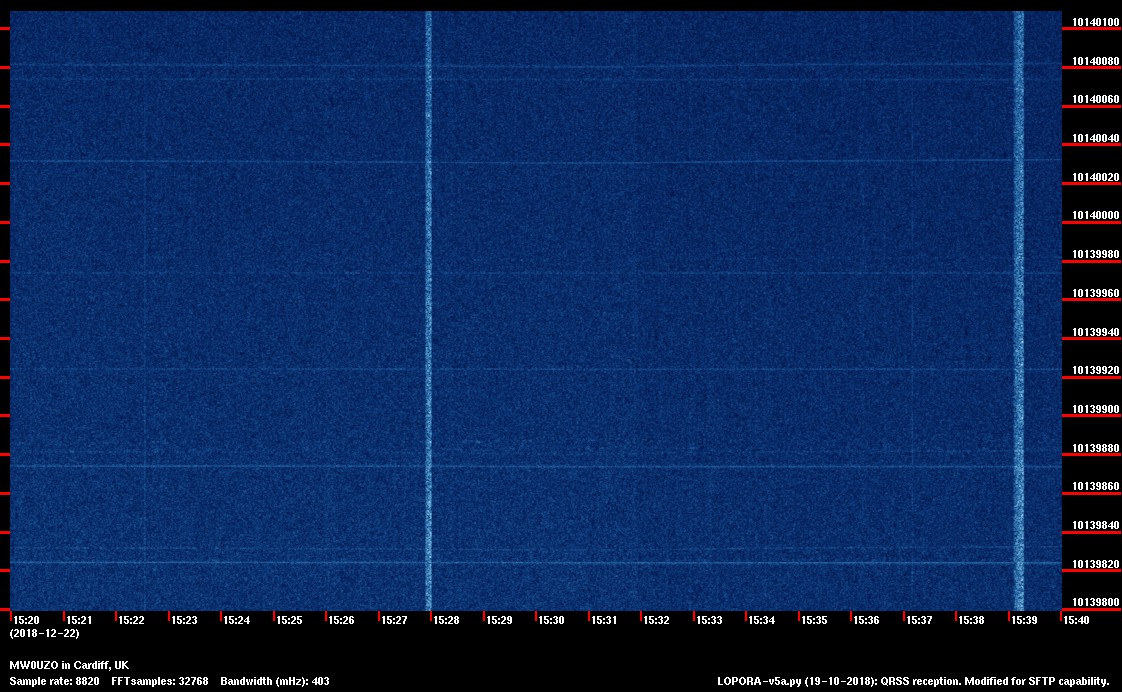Click the 15:39 time axis label
The image size is (1122, 692).
point(1024,620)
